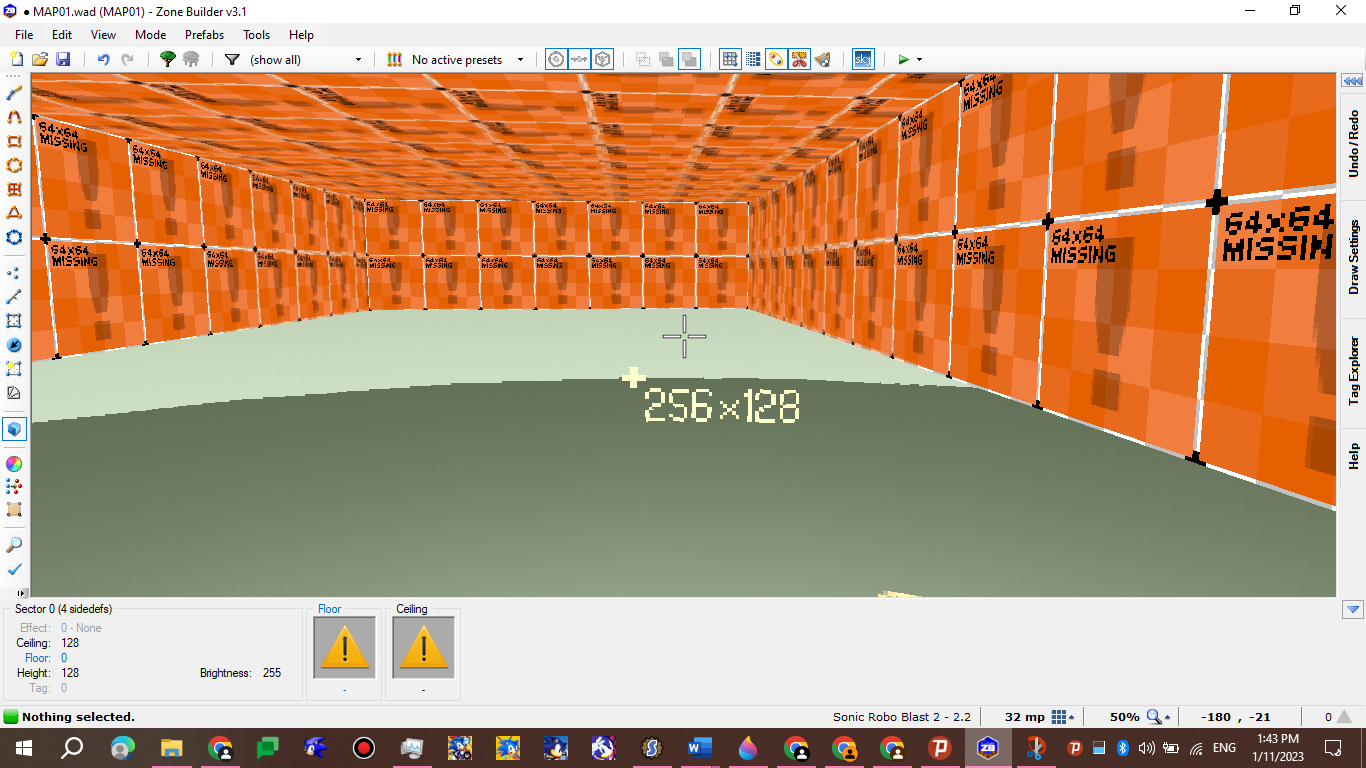
Task: Switch to Sectors mode
Action: click(x=14, y=320)
